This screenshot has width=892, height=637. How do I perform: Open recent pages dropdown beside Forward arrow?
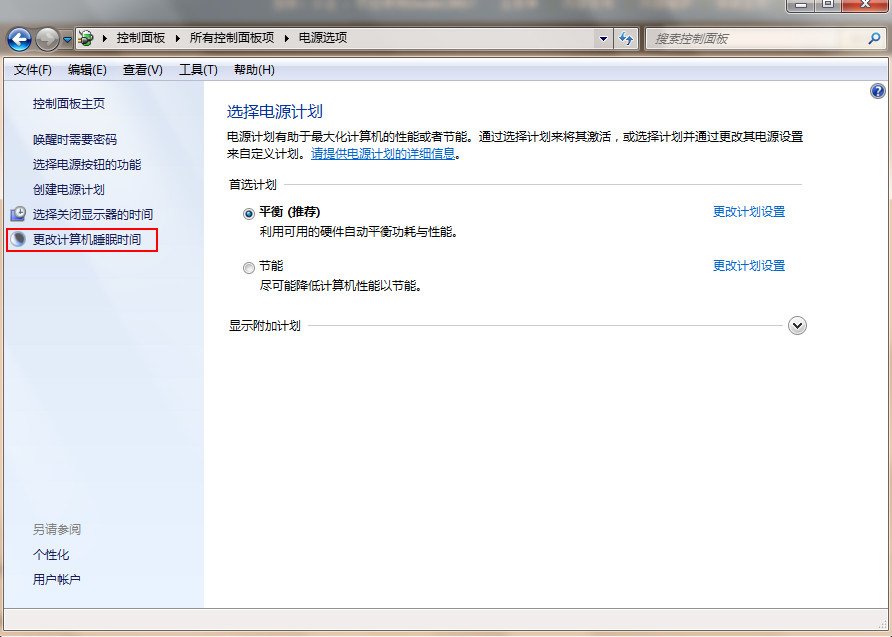(67, 39)
